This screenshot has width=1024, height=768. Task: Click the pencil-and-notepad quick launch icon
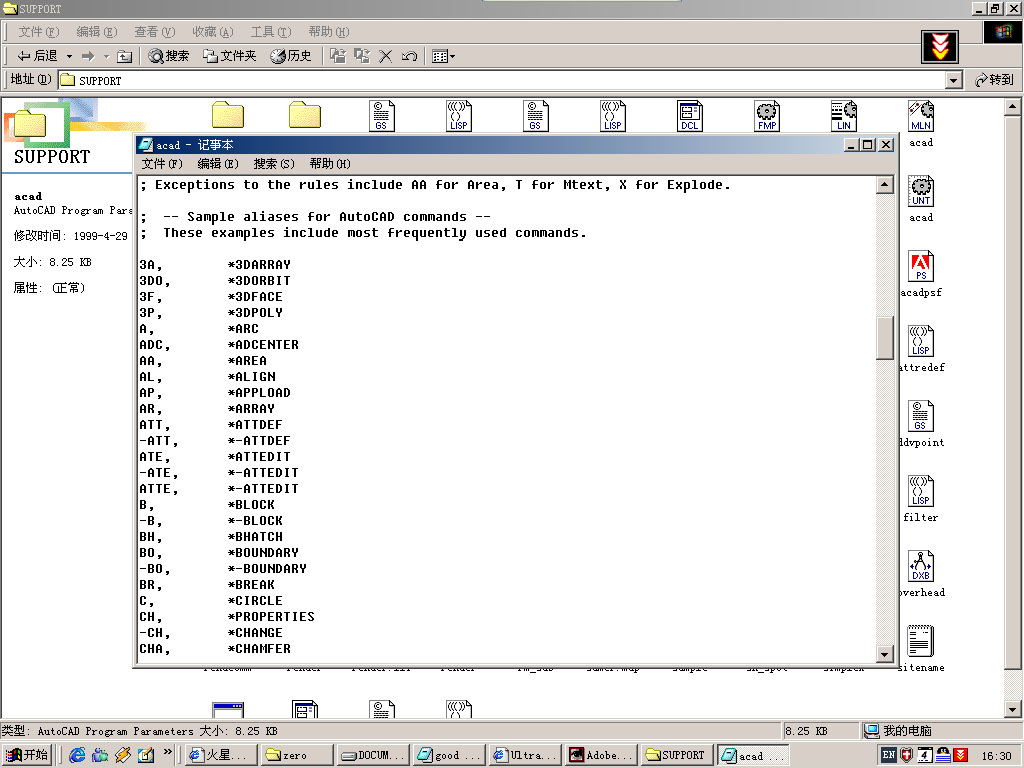(x=146, y=755)
